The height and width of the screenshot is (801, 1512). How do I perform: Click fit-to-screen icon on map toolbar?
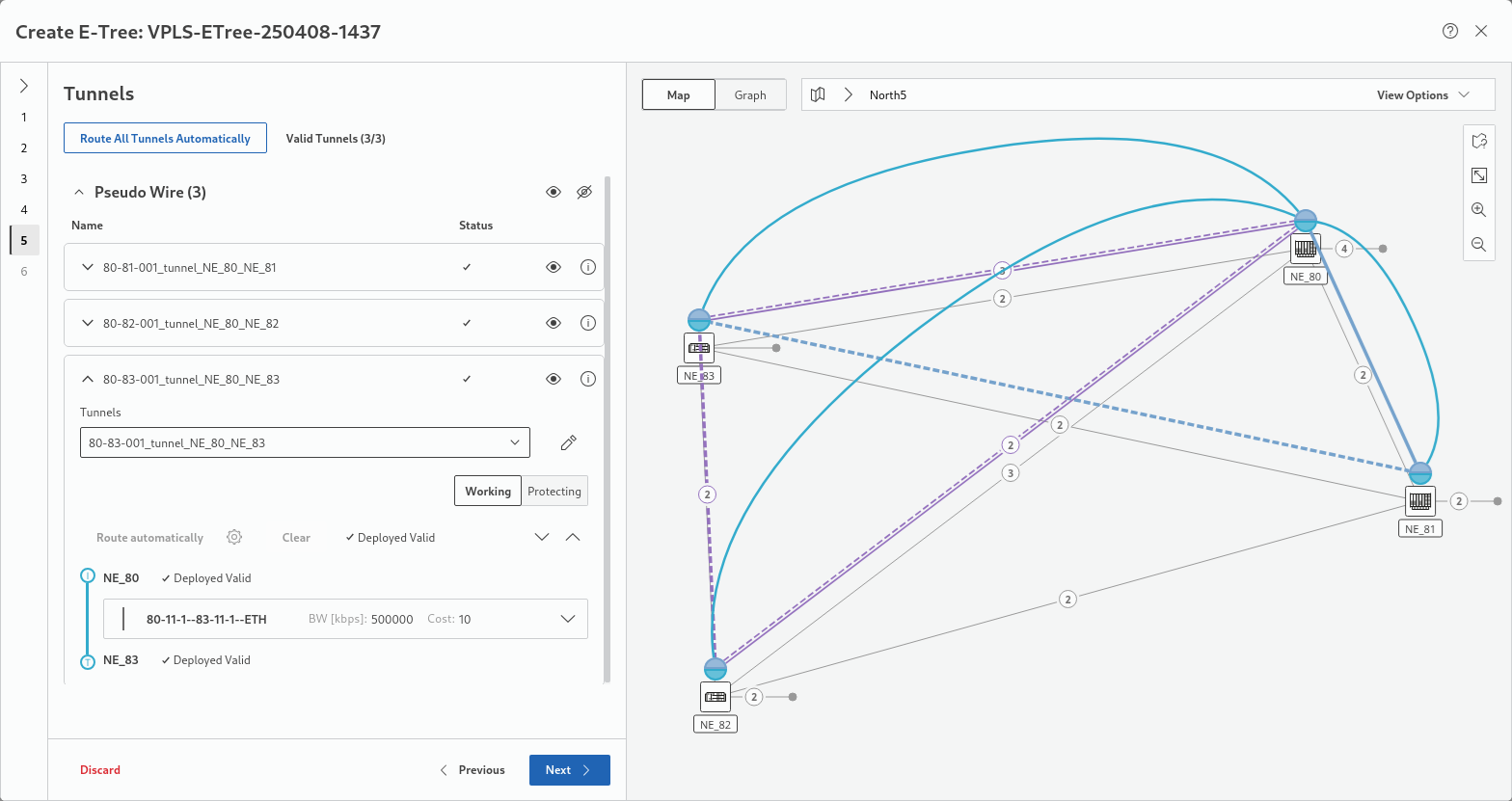pos(1478,174)
